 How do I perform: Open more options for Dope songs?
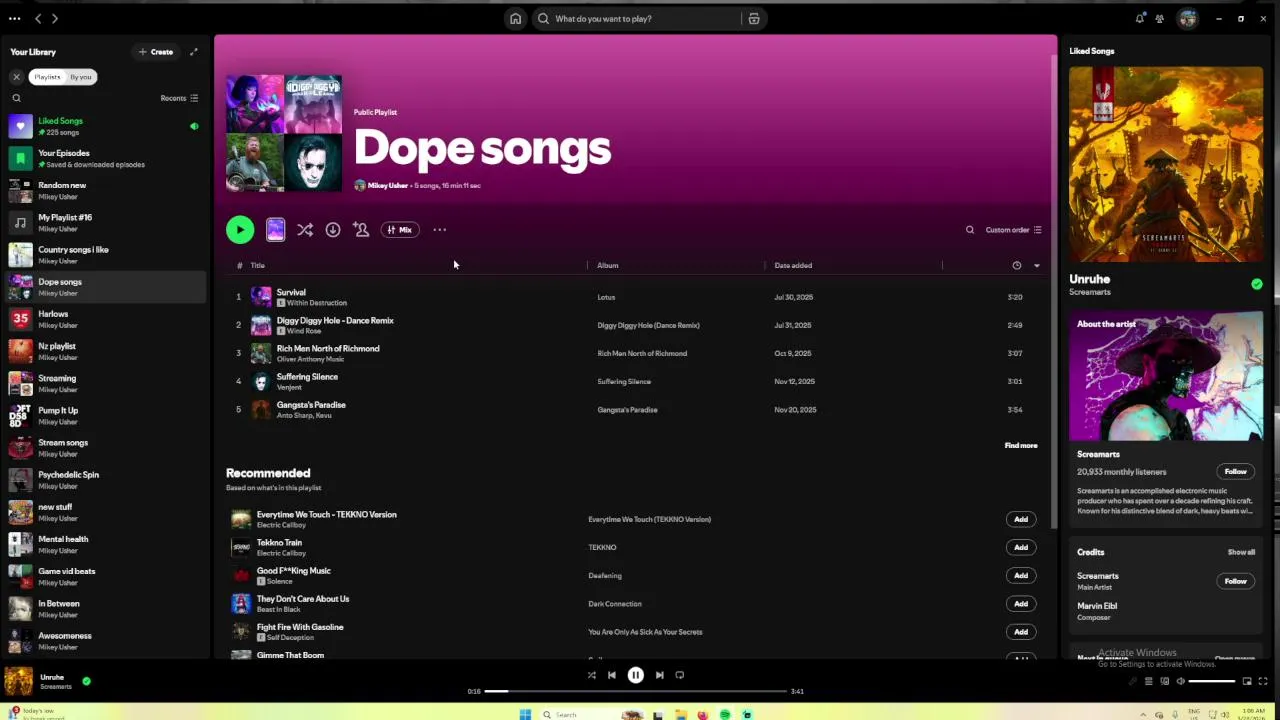click(x=439, y=230)
